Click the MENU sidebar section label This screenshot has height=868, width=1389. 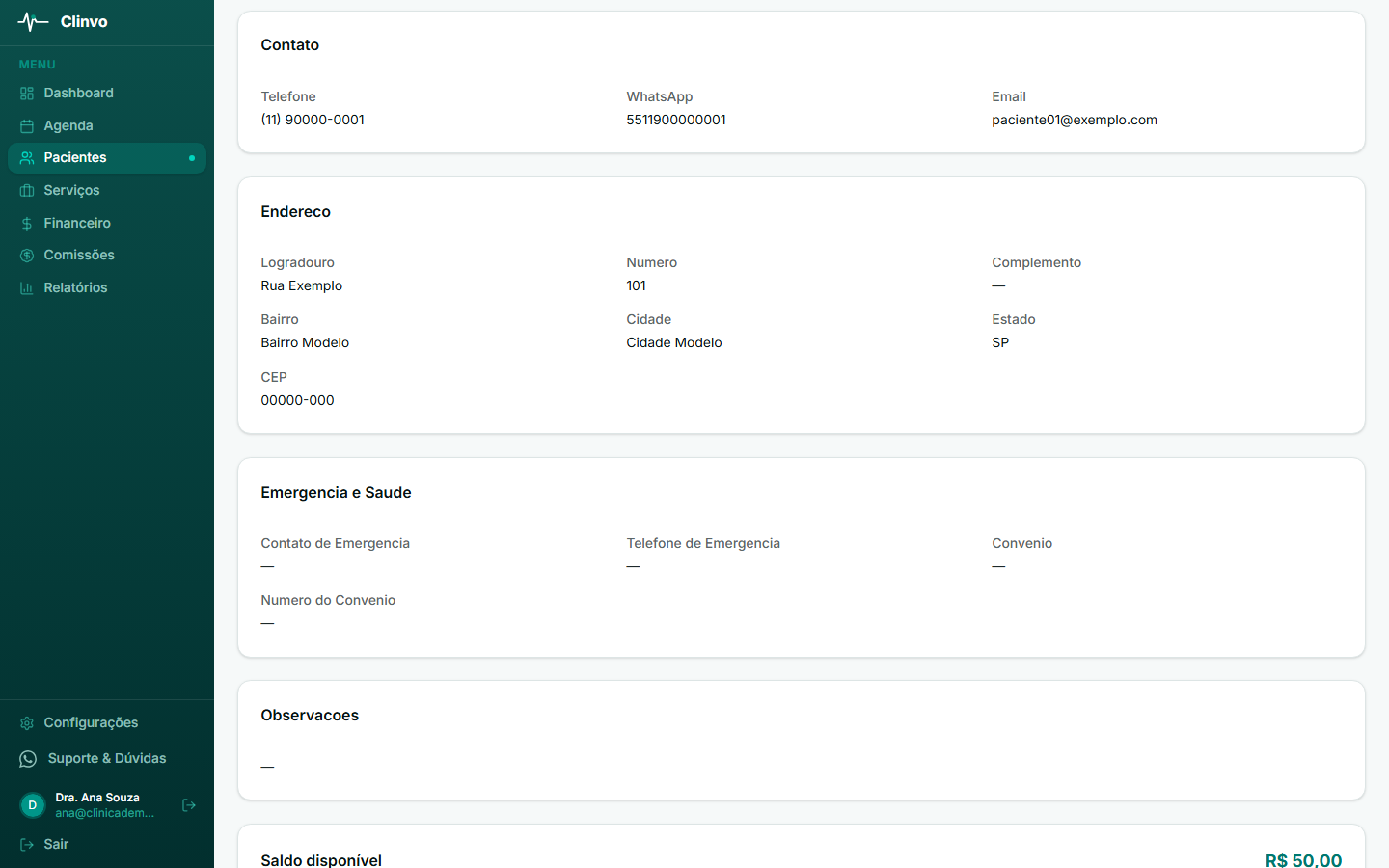[x=38, y=65]
